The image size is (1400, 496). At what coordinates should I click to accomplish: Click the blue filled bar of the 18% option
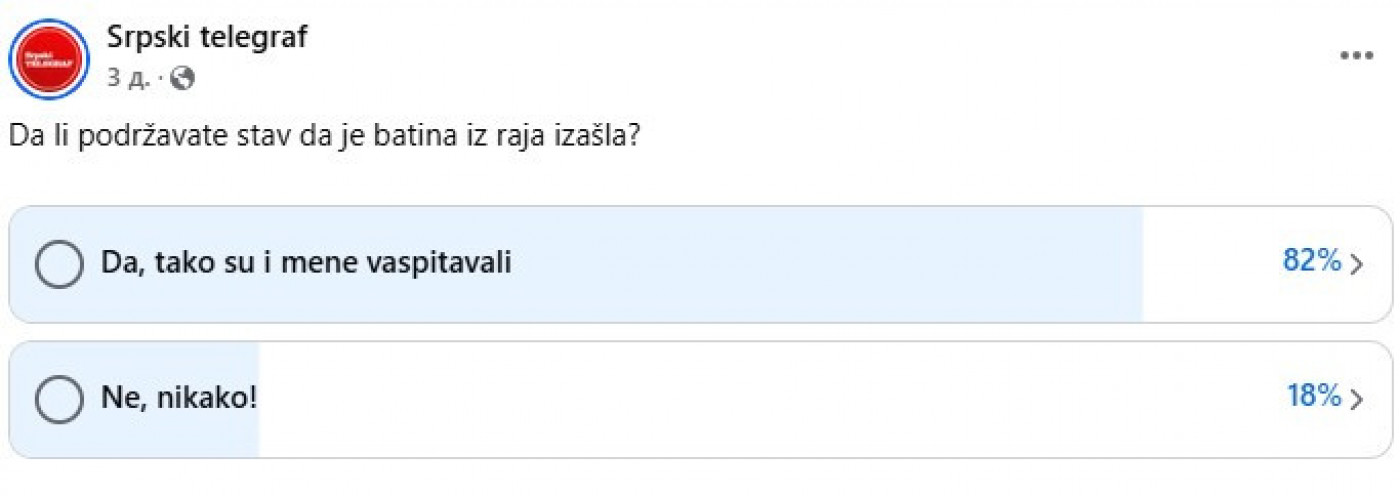tap(134, 399)
